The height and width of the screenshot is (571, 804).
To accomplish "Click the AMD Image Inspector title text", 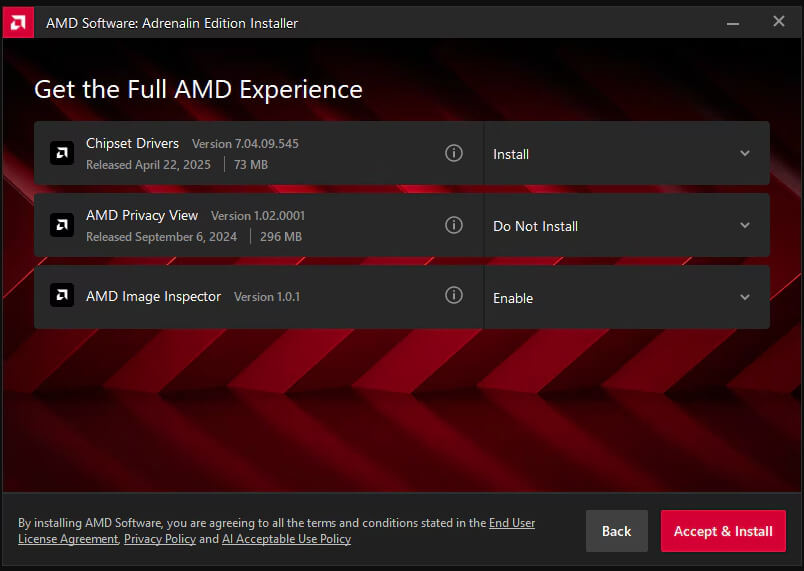I will [153, 296].
